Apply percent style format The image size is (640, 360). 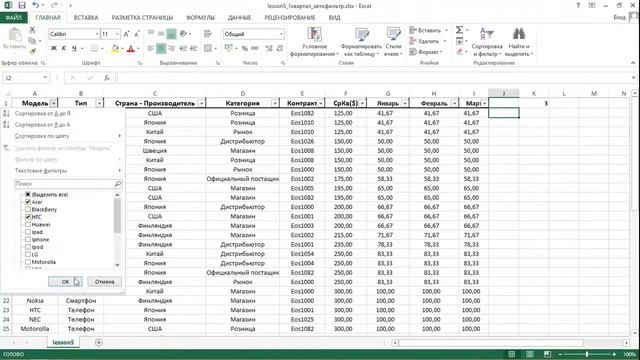244,49
